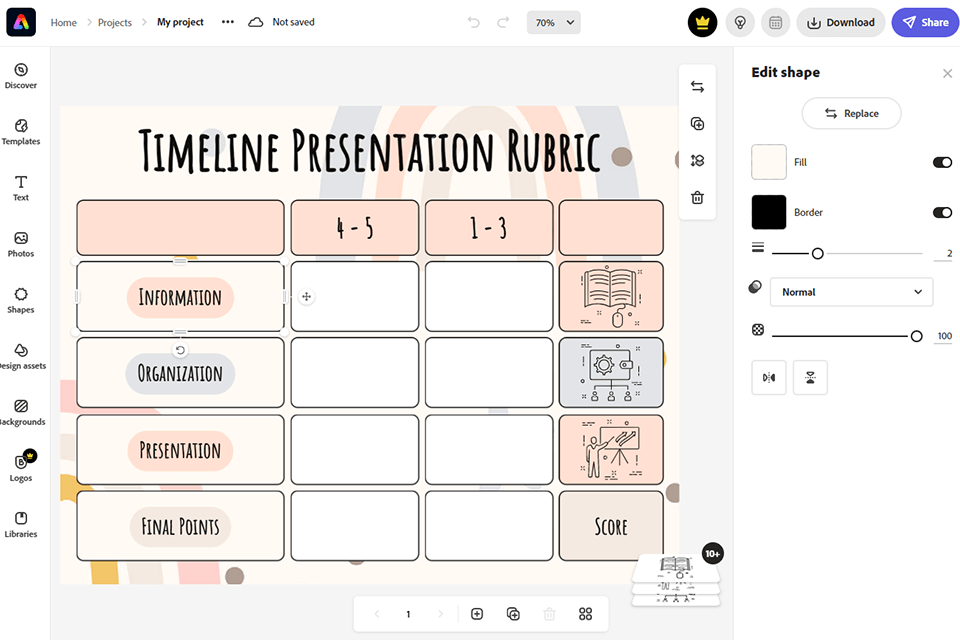960x640 pixels.
Task: Undo the last action
Action: (473, 23)
